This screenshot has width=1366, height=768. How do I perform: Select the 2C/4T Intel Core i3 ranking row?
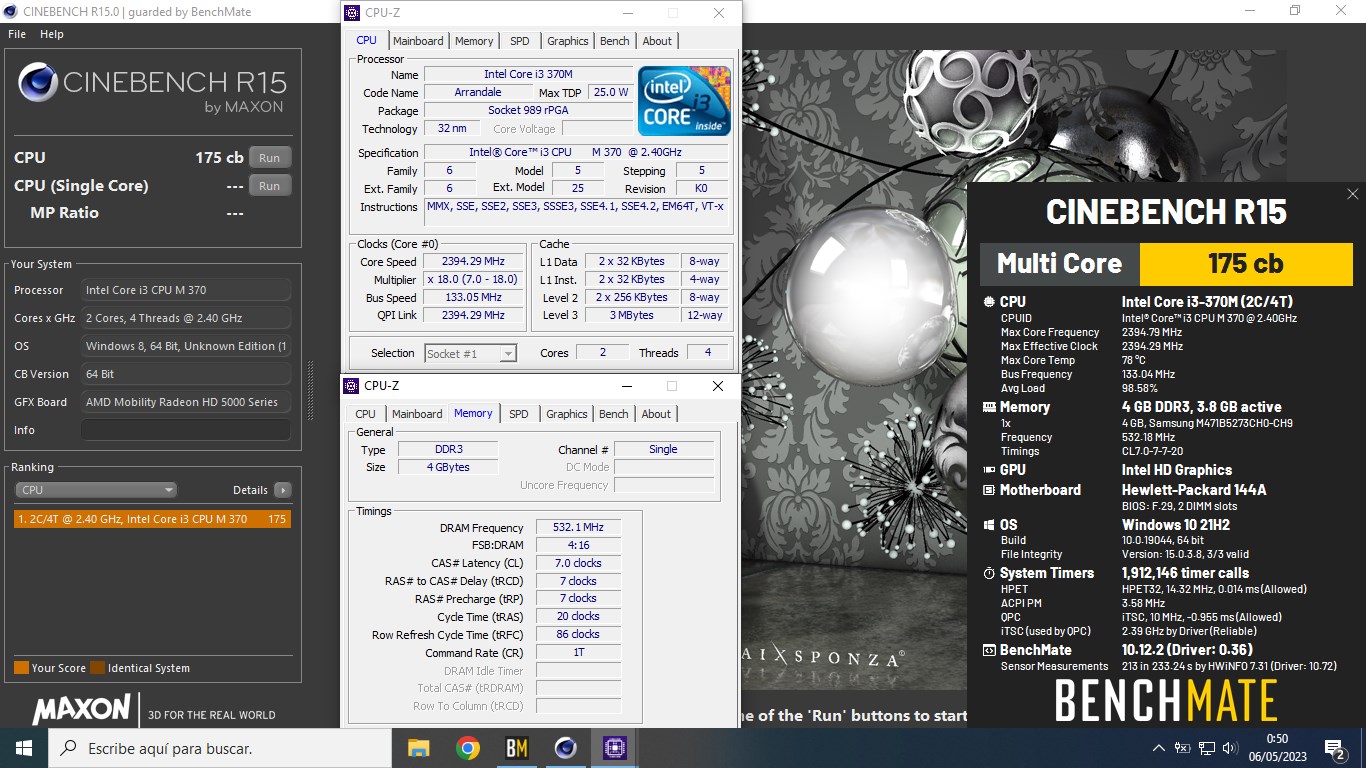tap(152, 519)
